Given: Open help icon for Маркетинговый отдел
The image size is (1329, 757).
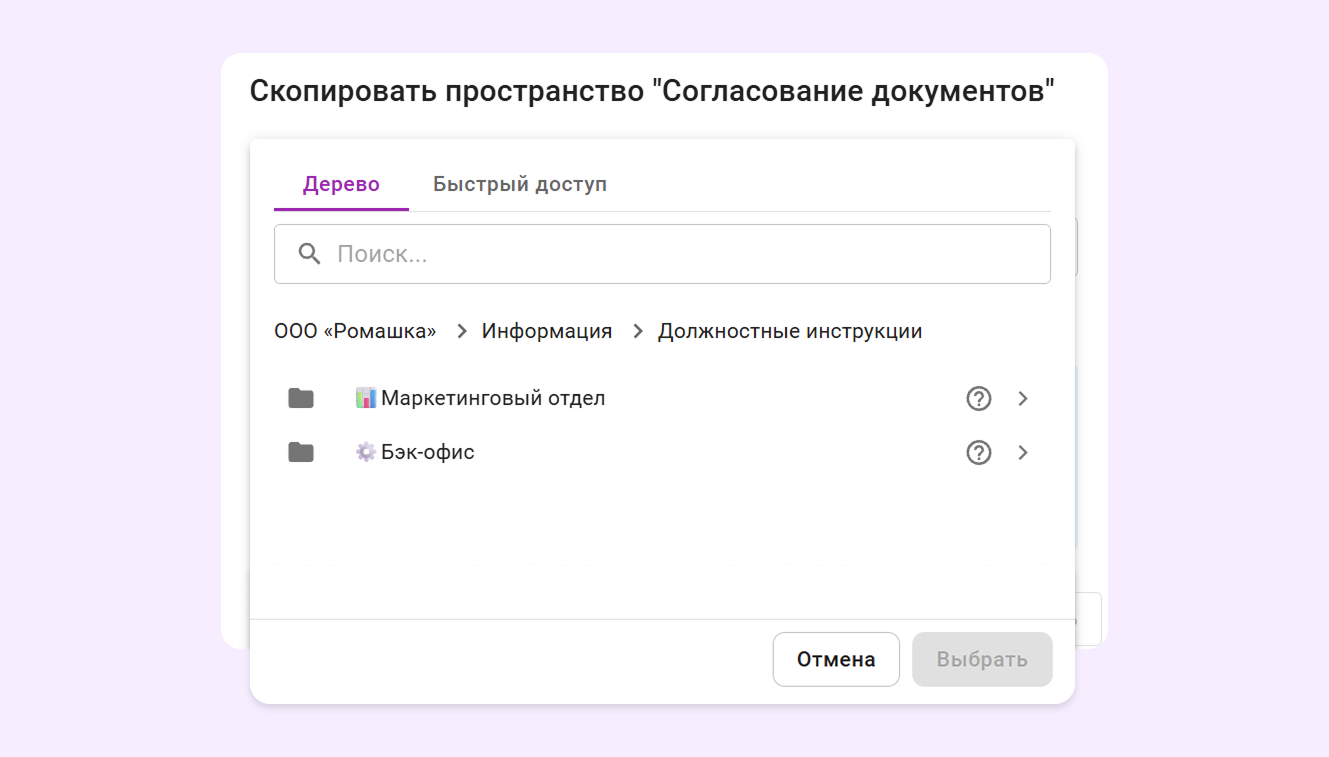Looking at the screenshot, I should [979, 398].
